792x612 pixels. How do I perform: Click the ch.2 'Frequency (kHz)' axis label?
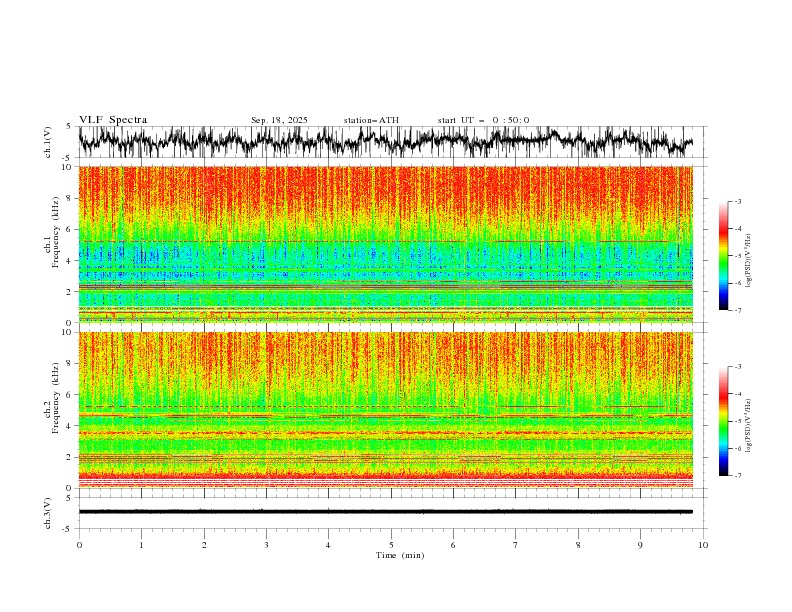pos(56,398)
